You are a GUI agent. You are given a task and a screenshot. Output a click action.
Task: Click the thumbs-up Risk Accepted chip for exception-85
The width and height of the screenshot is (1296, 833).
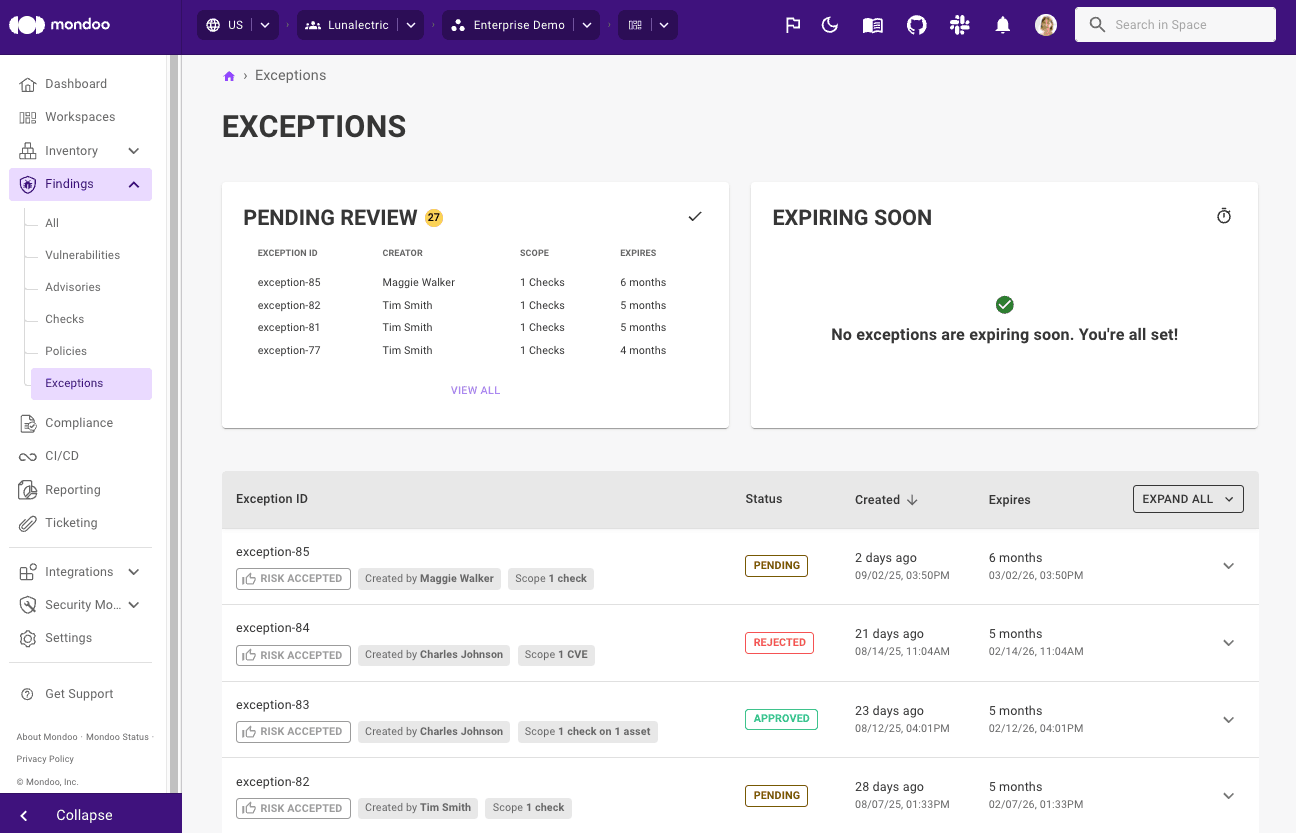(293, 578)
